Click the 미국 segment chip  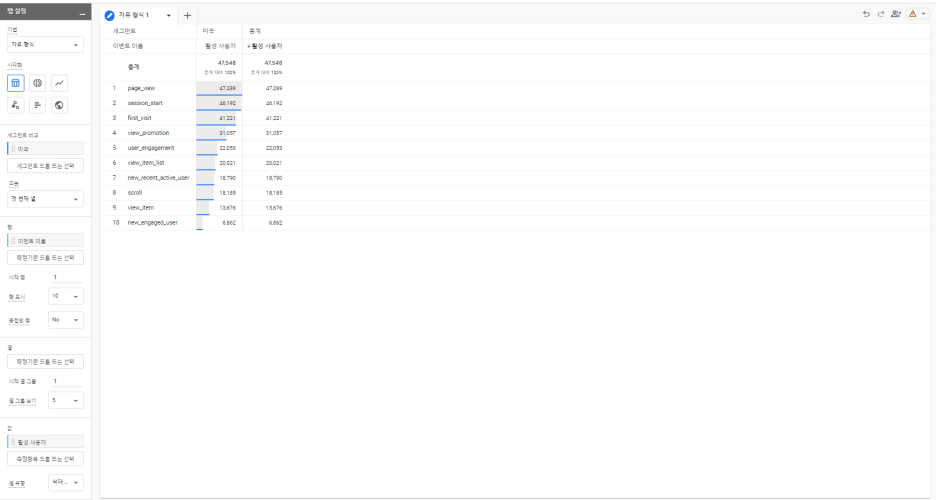[45, 149]
